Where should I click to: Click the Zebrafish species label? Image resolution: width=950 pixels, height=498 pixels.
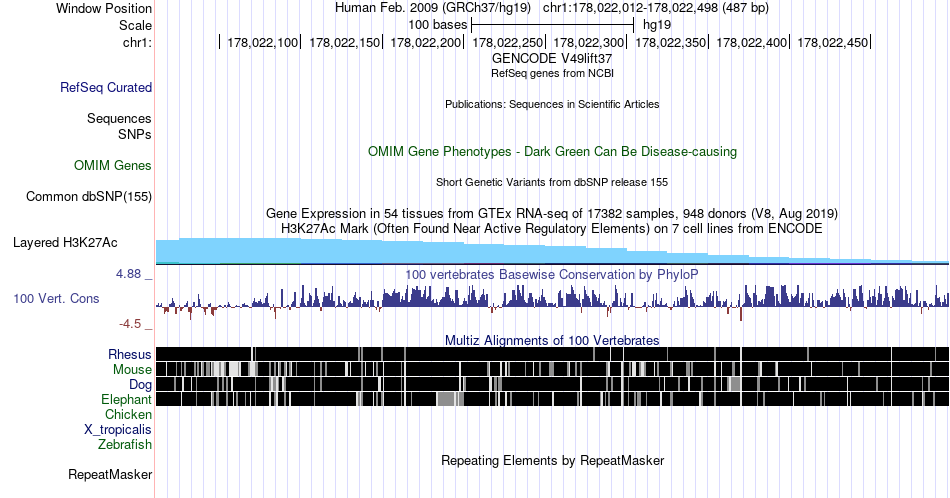coord(125,444)
